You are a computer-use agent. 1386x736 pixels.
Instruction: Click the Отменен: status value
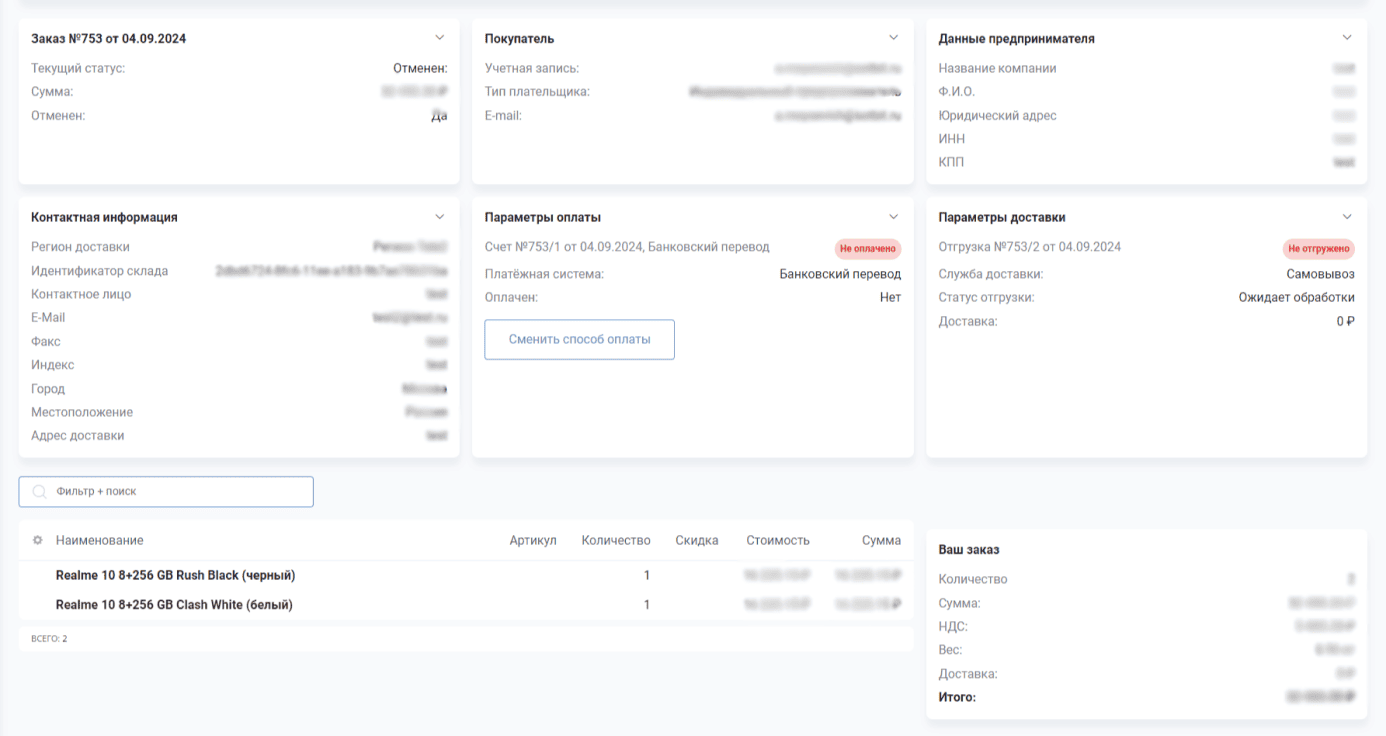(420, 69)
